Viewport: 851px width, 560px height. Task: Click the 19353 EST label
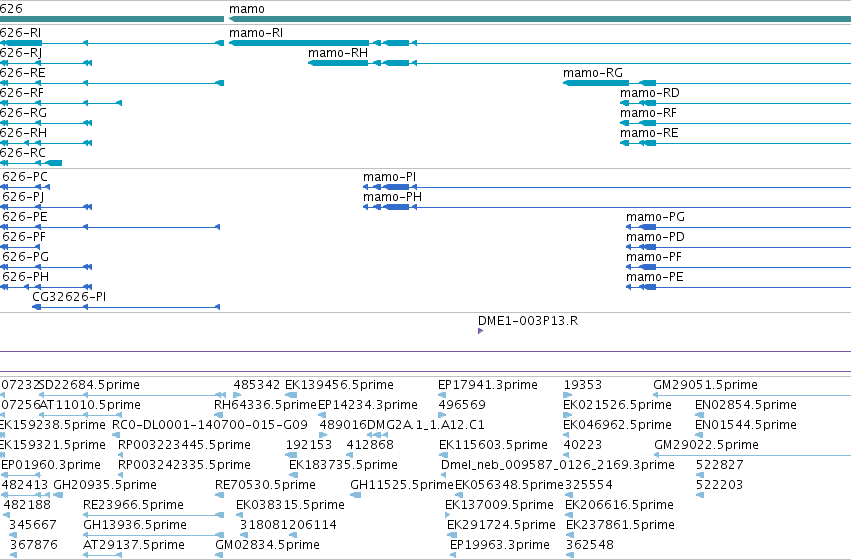pos(583,385)
